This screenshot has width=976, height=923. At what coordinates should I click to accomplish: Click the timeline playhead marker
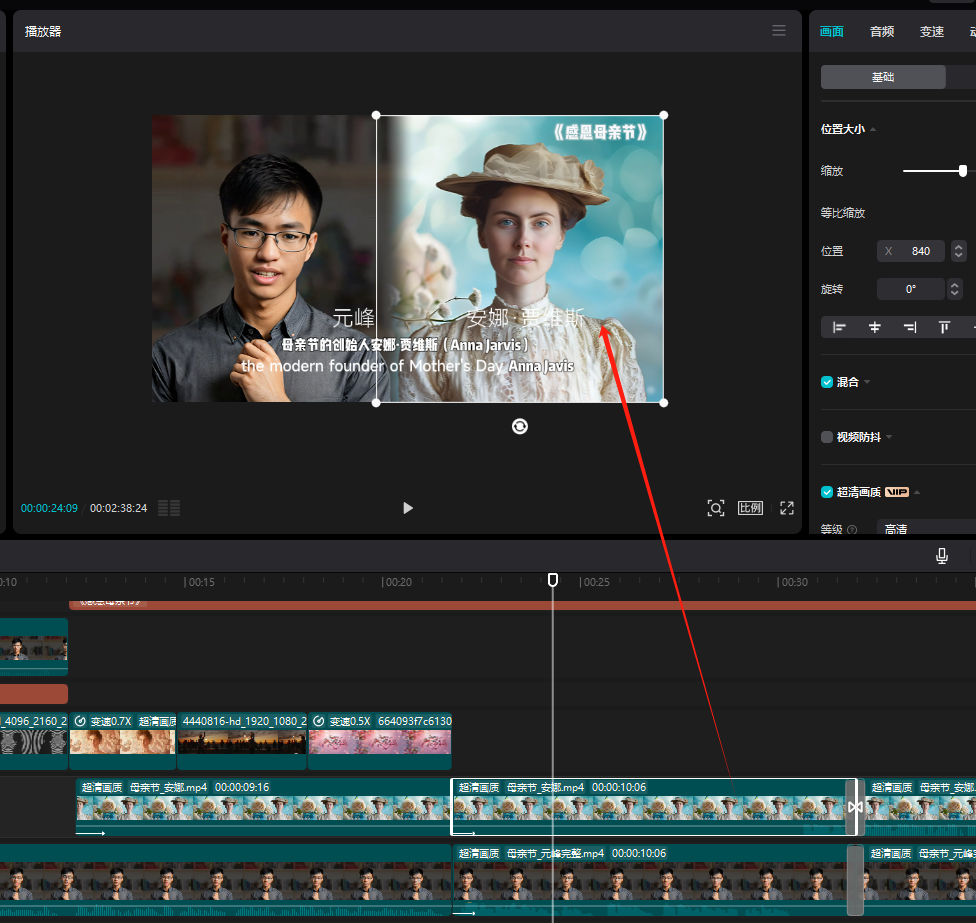tap(553, 580)
